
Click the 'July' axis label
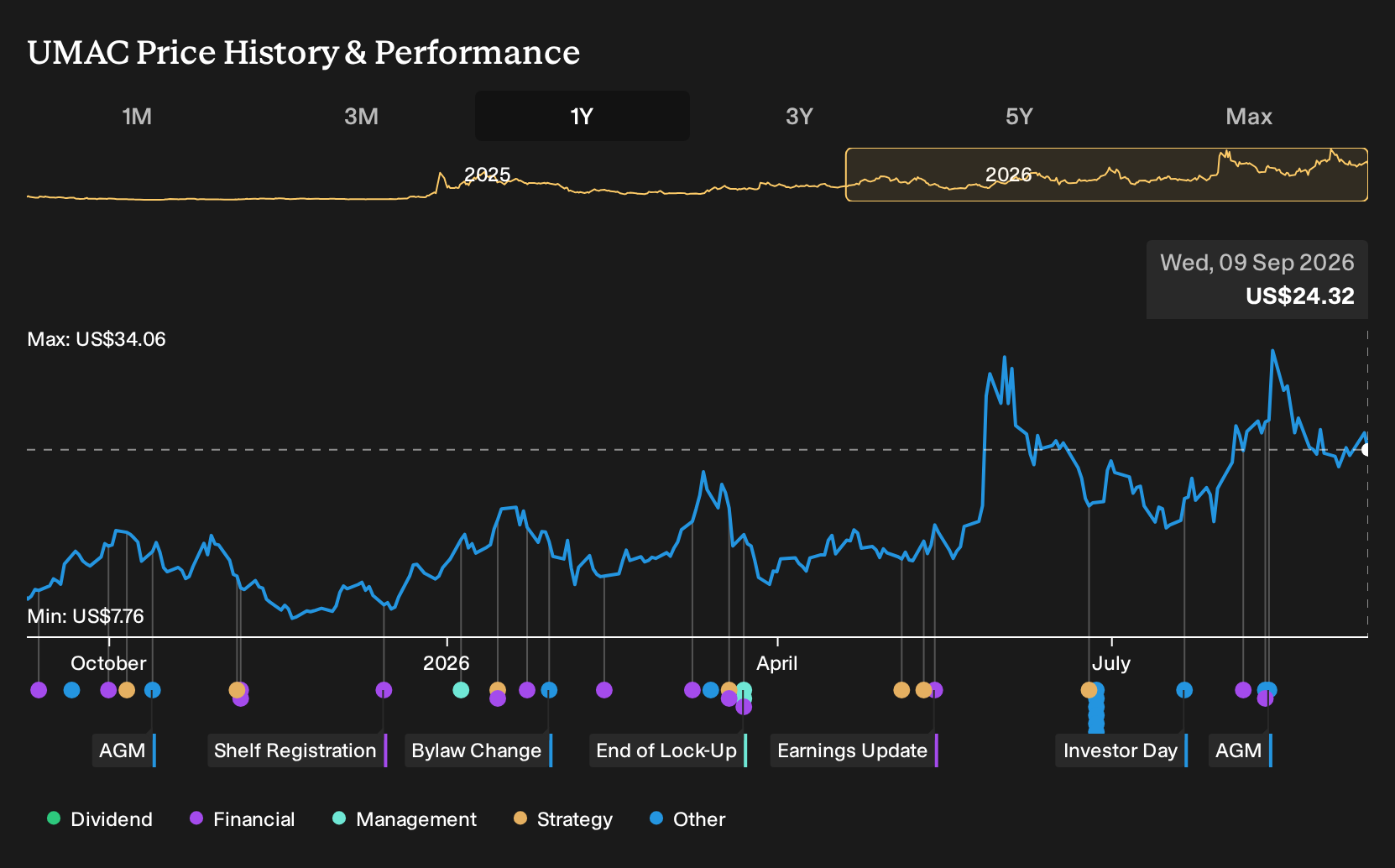point(1111,663)
